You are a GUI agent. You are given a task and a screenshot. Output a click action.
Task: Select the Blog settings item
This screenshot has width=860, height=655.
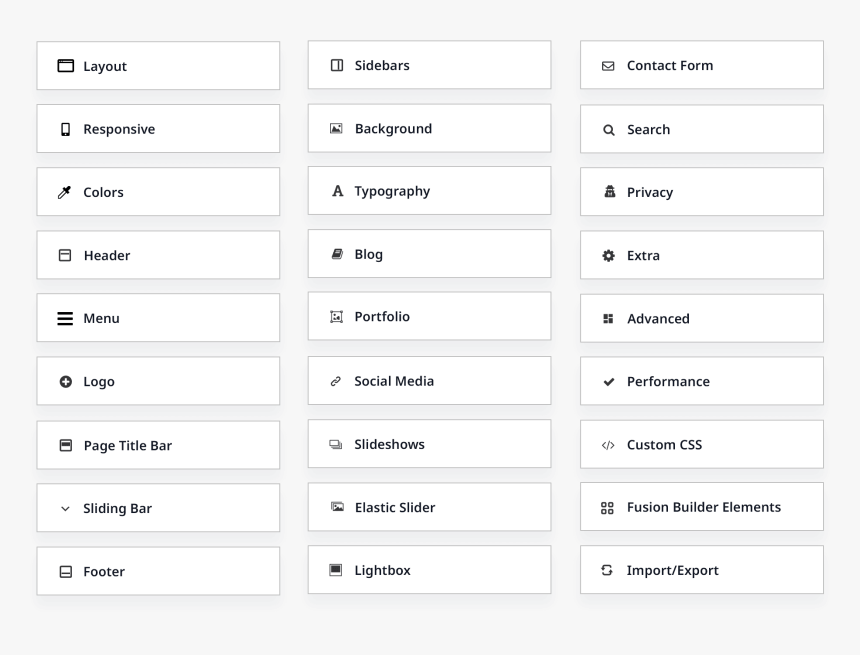429,254
